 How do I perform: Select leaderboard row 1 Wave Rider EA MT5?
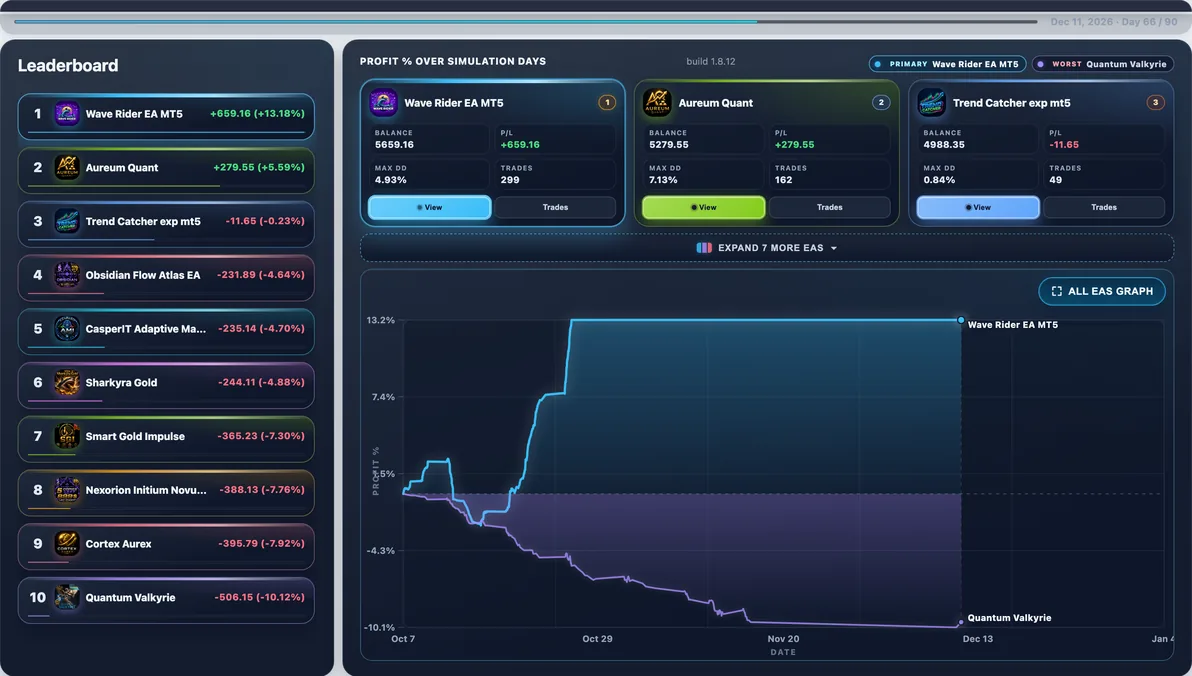tap(166, 116)
